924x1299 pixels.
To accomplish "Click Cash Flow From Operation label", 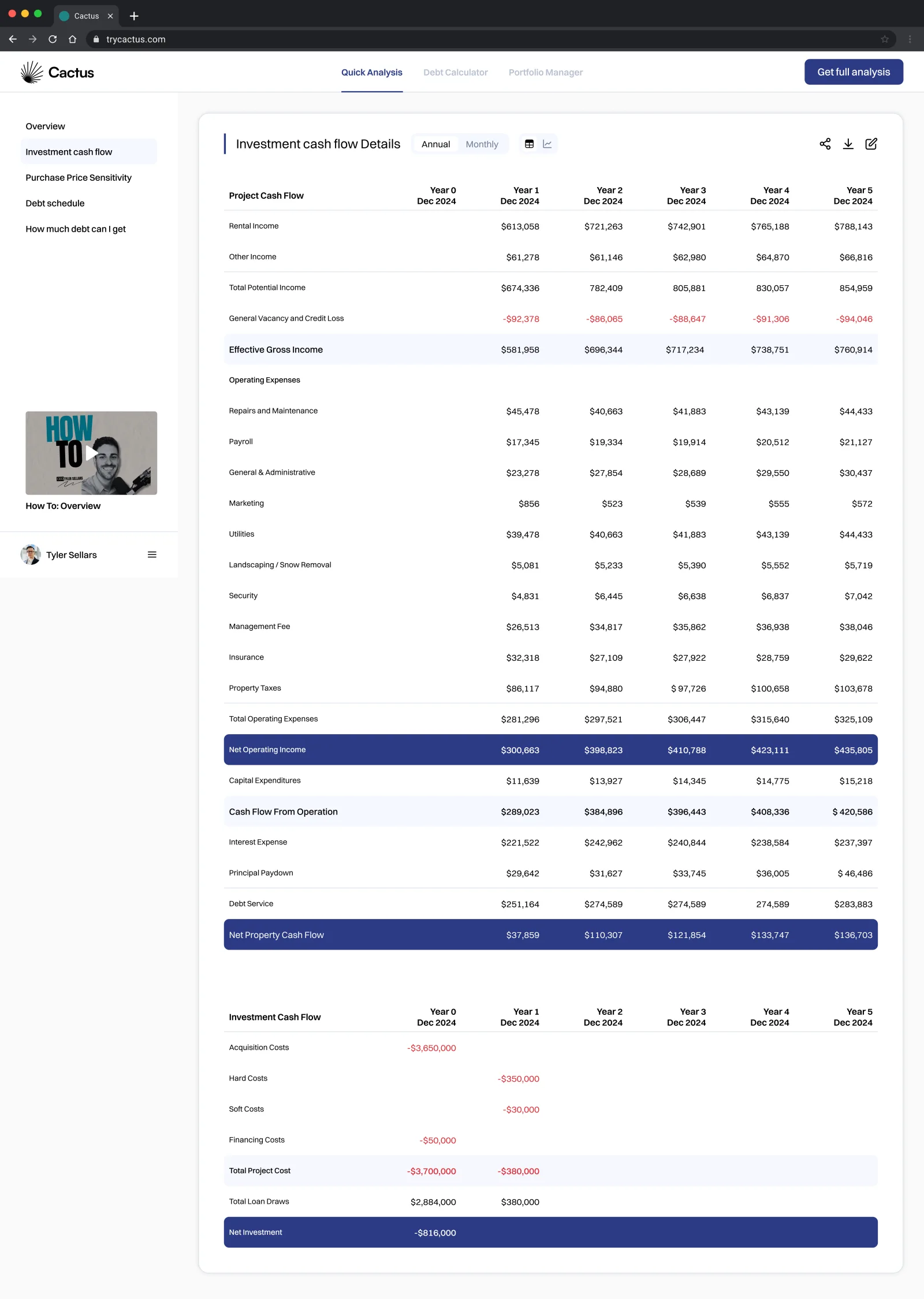I will (x=283, y=812).
